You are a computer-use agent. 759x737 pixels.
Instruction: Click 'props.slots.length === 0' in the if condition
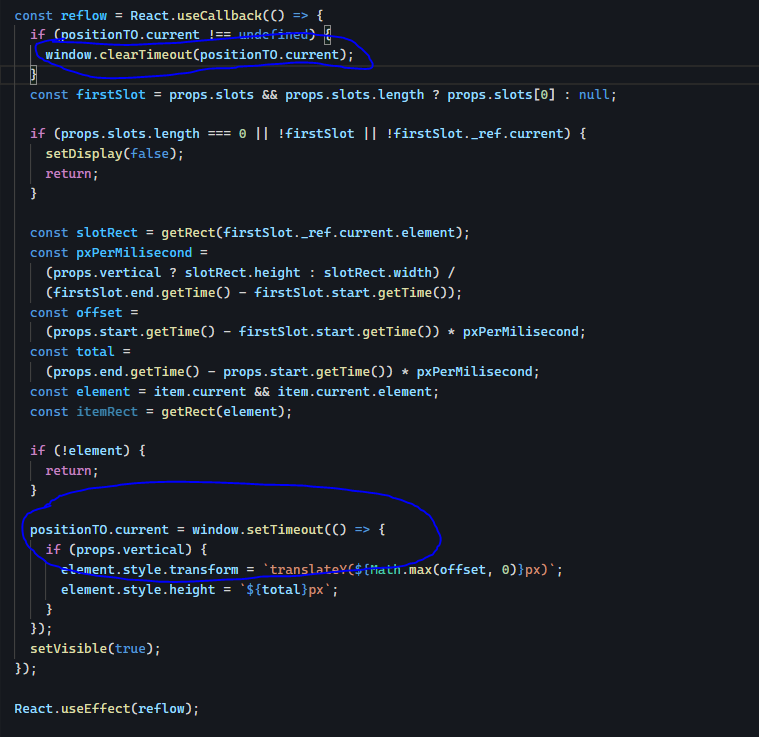153,134
